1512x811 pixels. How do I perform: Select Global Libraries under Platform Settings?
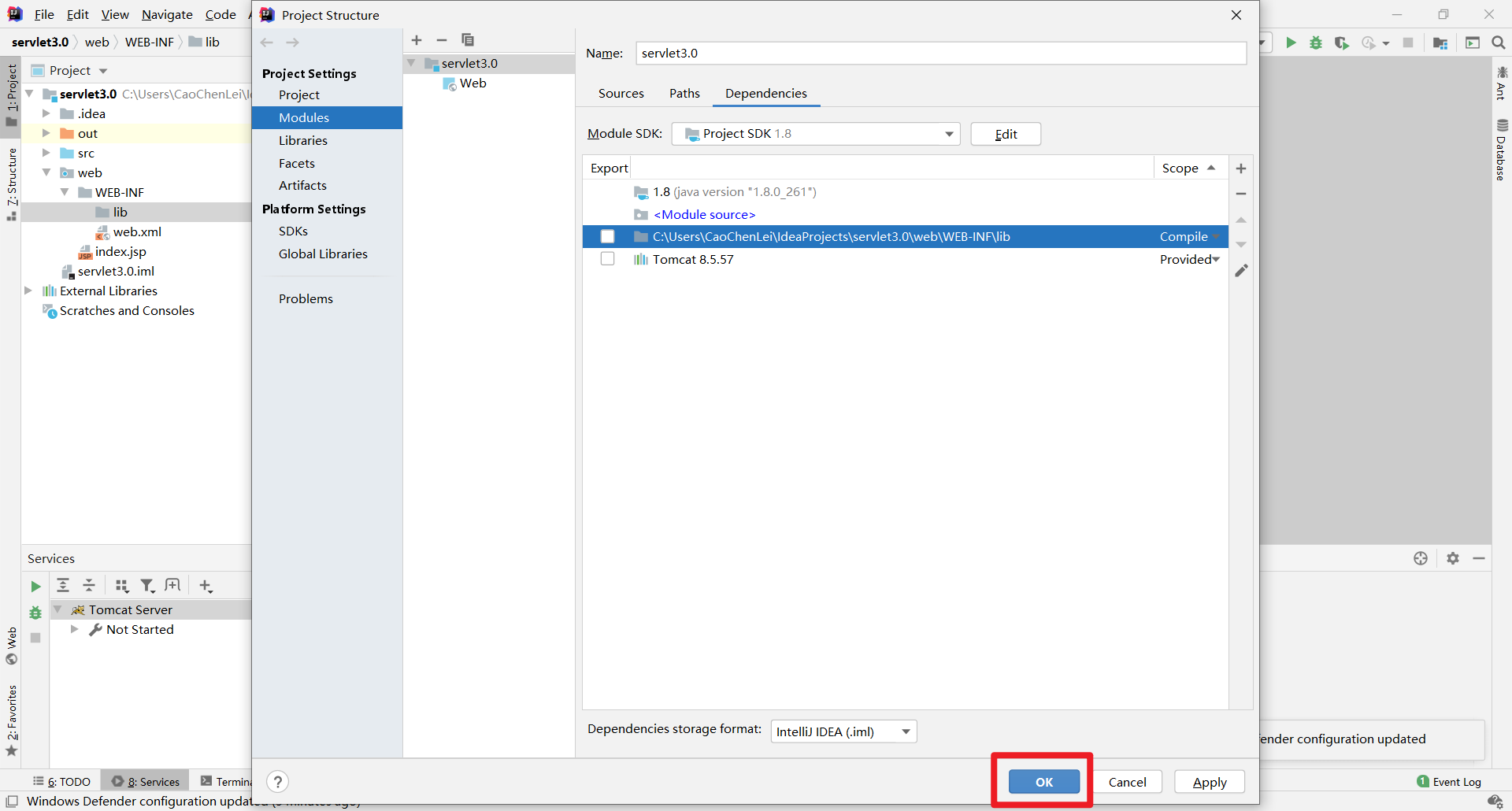[323, 254]
